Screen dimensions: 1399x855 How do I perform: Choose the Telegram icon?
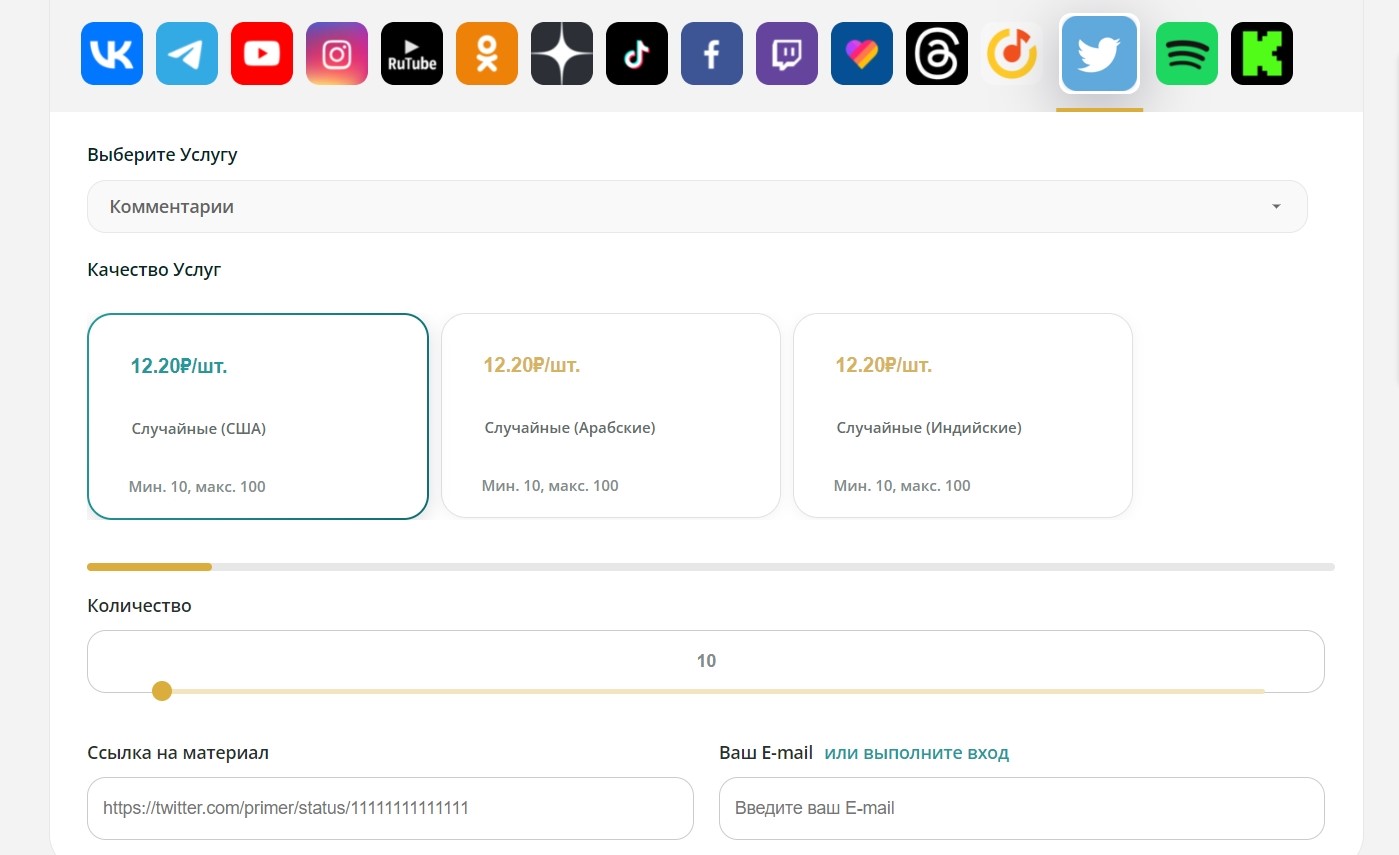(187, 54)
